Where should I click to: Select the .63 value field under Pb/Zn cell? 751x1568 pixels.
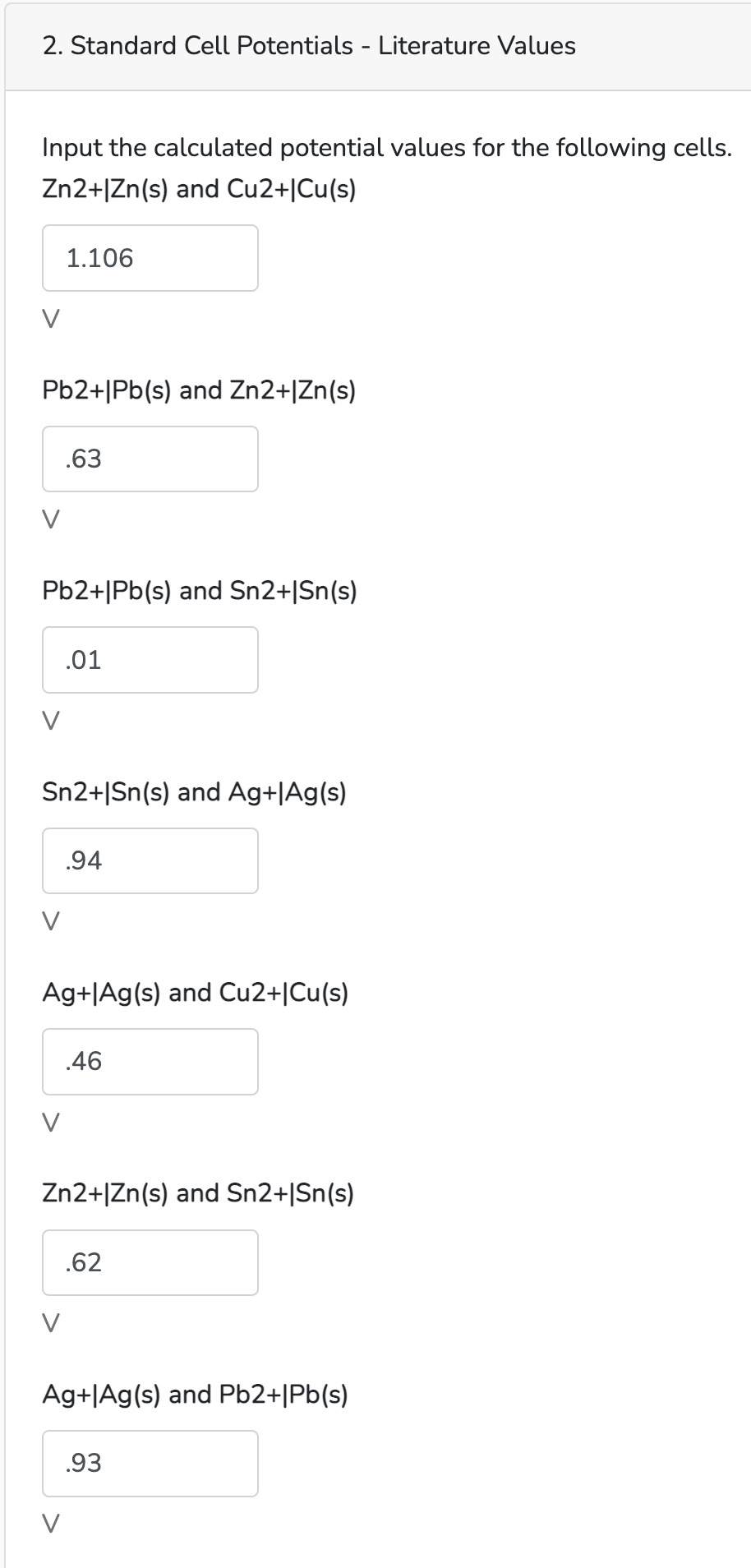tap(150, 459)
